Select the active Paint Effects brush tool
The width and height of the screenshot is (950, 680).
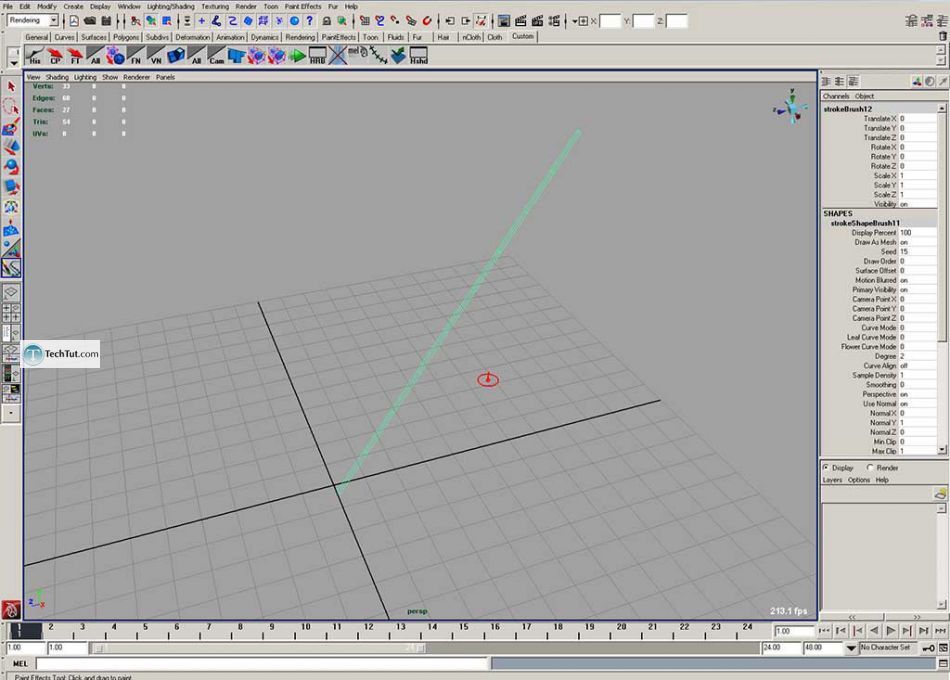click(x=11, y=268)
